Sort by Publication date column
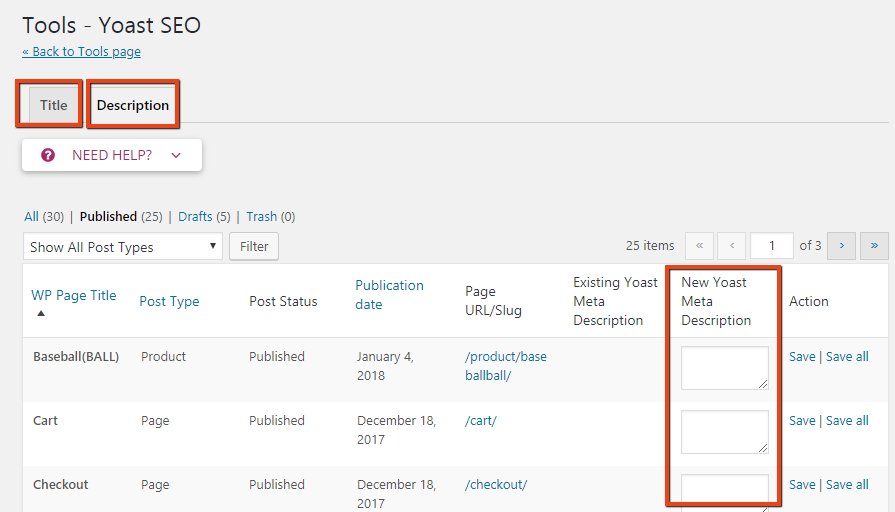The width and height of the screenshot is (895, 512). coord(389,295)
